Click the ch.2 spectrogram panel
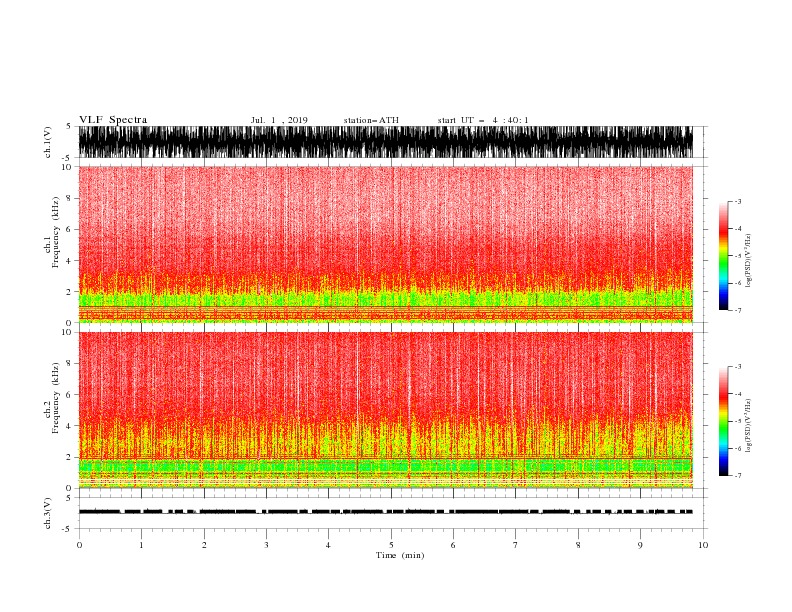Screen dimensions: 792x612 (385, 410)
